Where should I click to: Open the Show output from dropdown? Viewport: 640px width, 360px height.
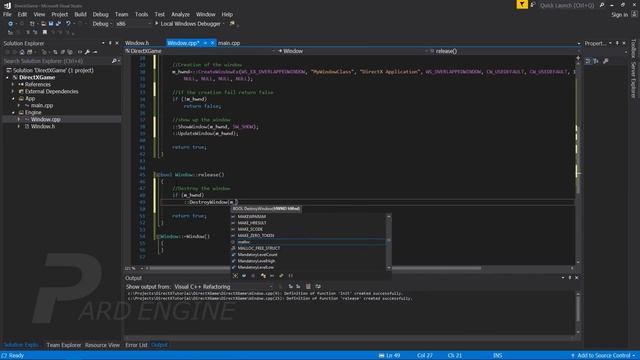point(223,287)
